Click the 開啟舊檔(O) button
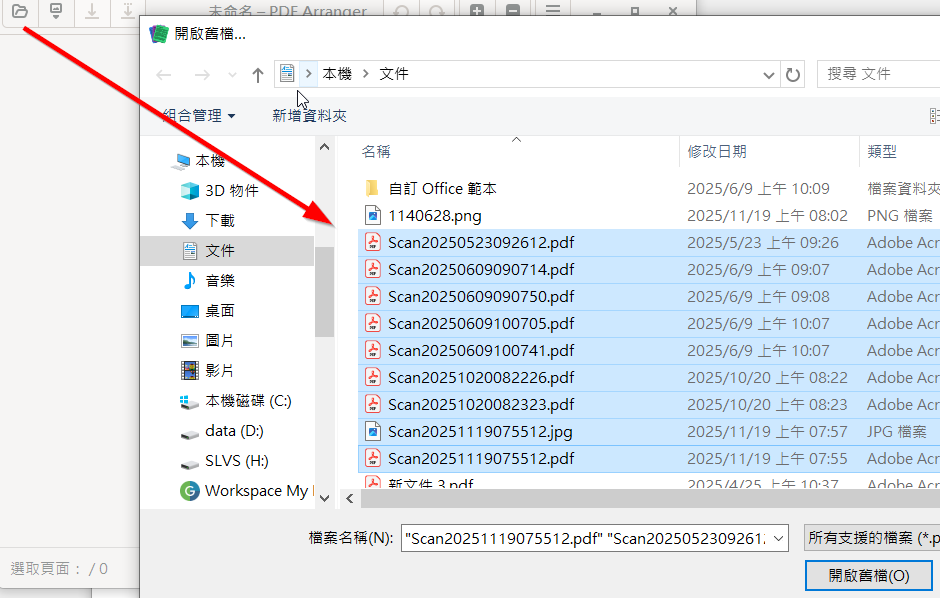The height and width of the screenshot is (598, 940). click(868, 576)
